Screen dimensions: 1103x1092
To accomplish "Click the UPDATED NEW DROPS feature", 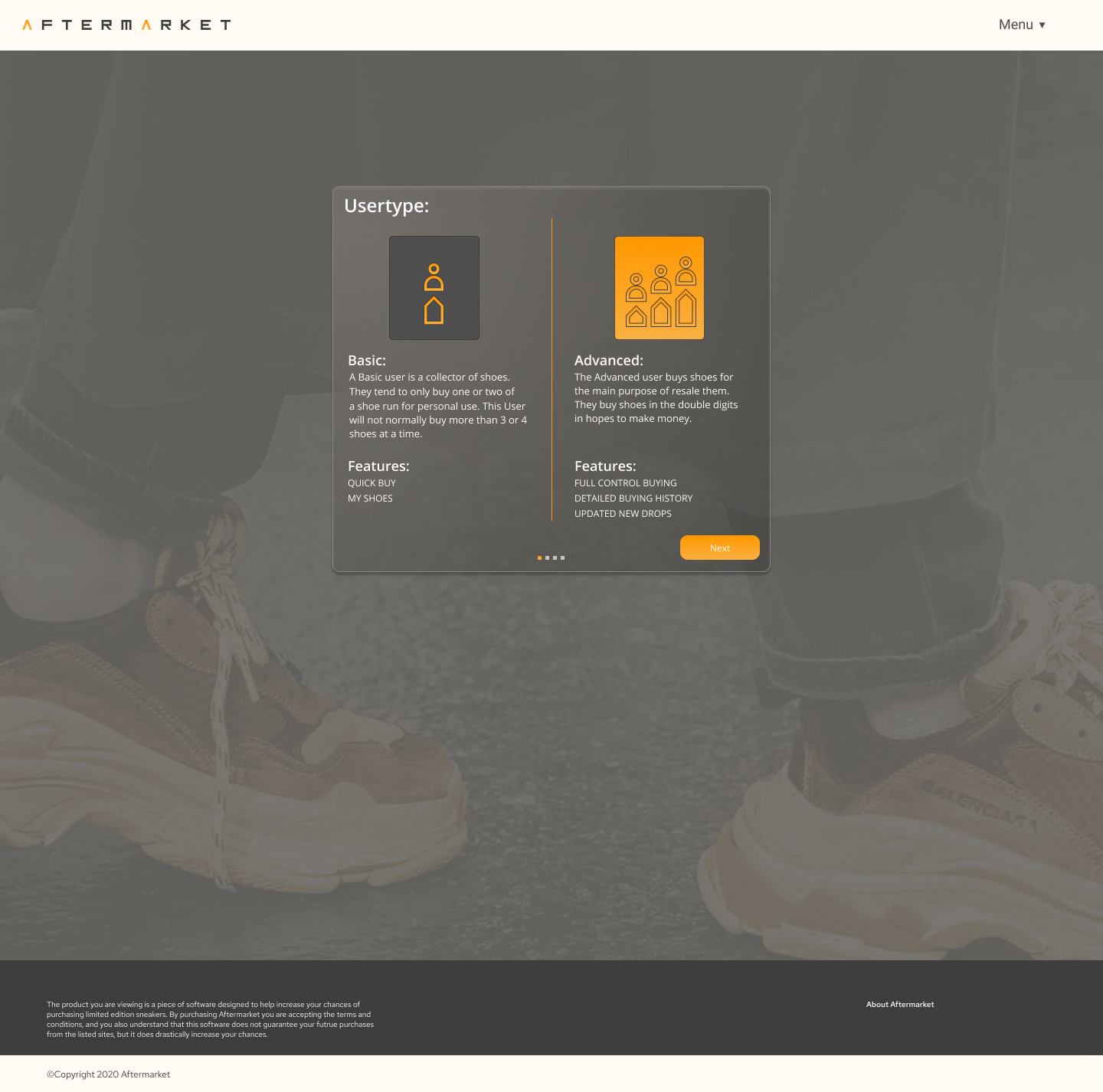I will point(623,514).
